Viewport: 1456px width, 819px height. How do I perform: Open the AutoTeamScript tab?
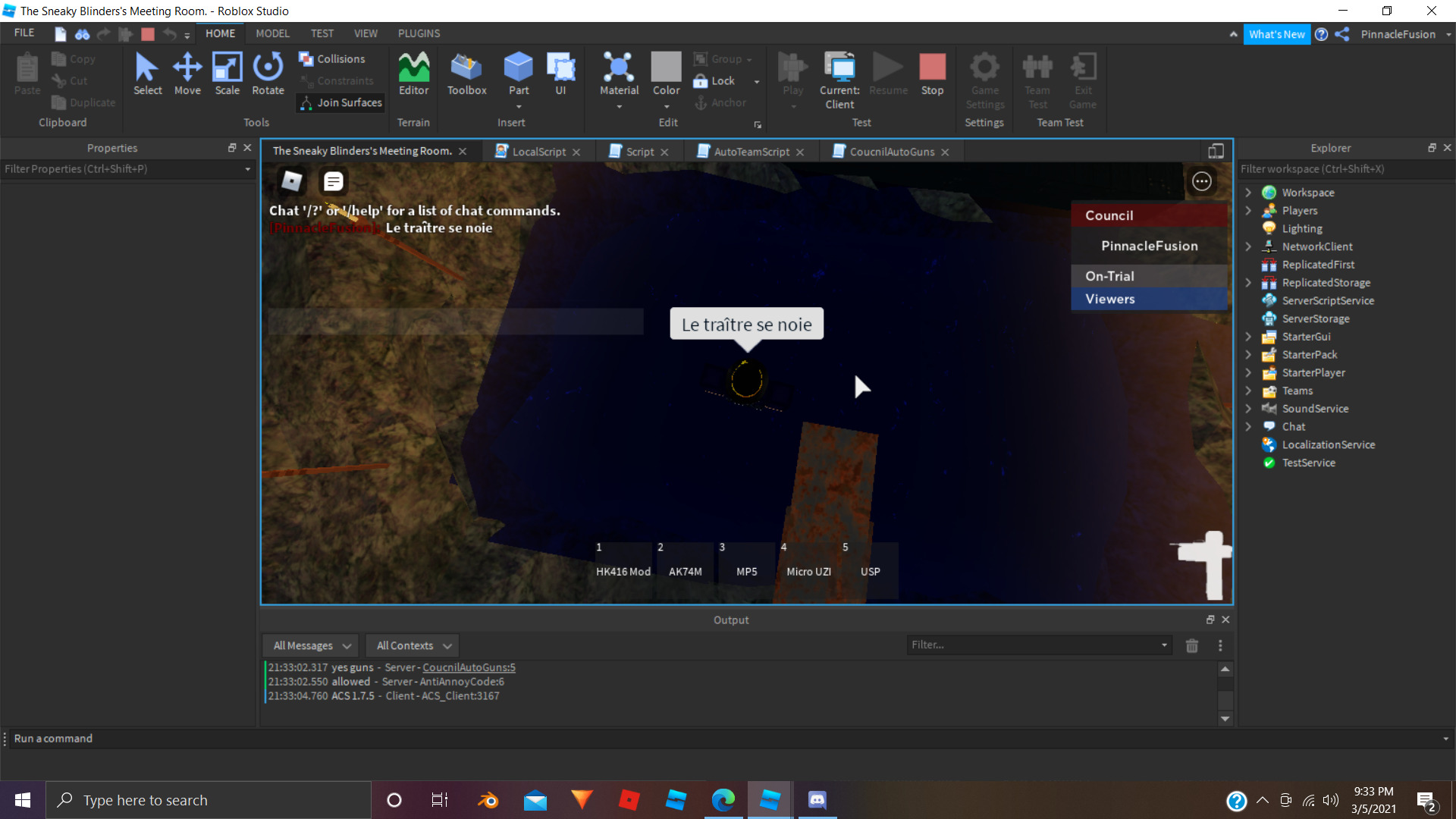click(751, 152)
